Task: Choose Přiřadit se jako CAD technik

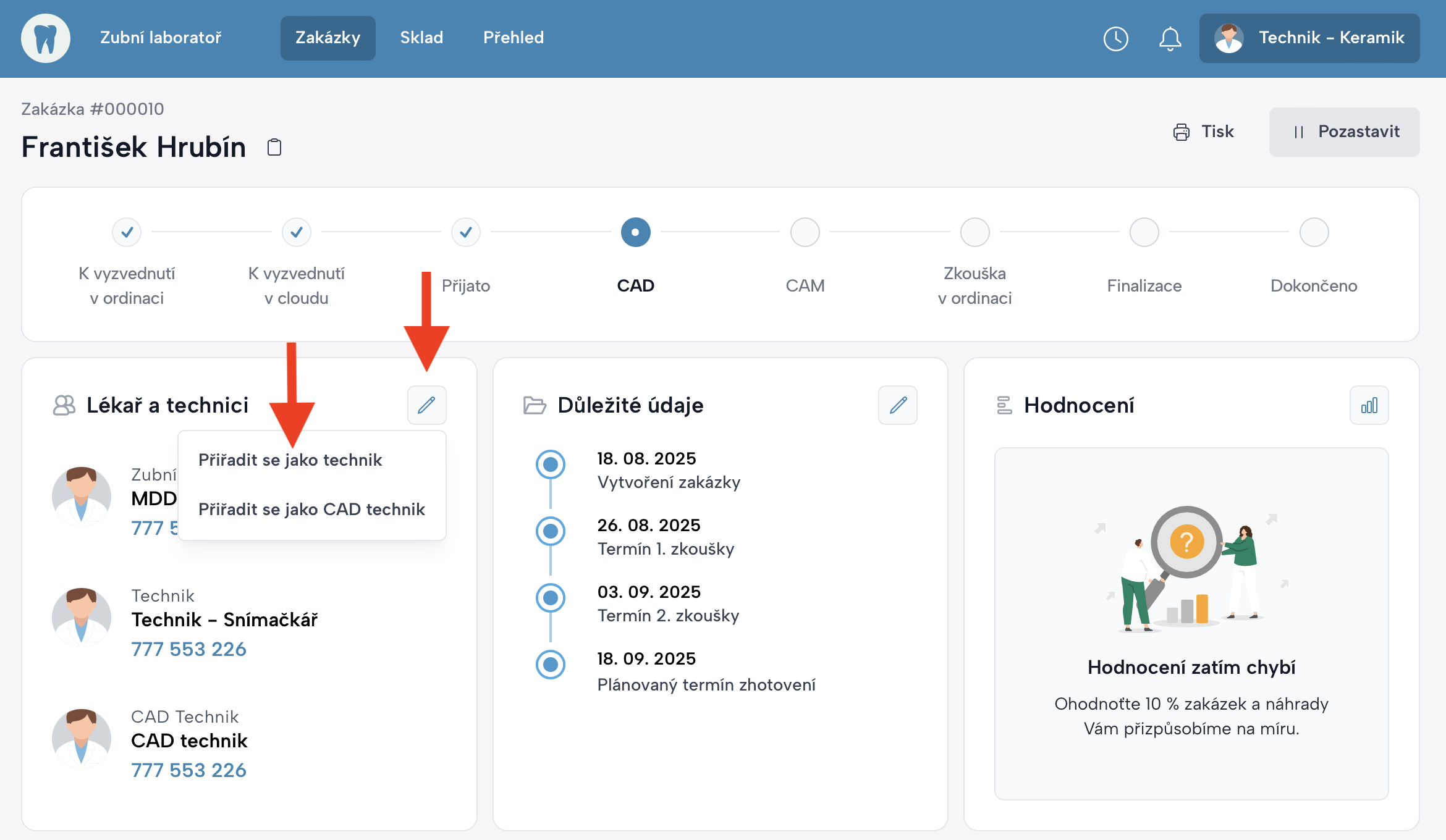Action: [x=311, y=510]
